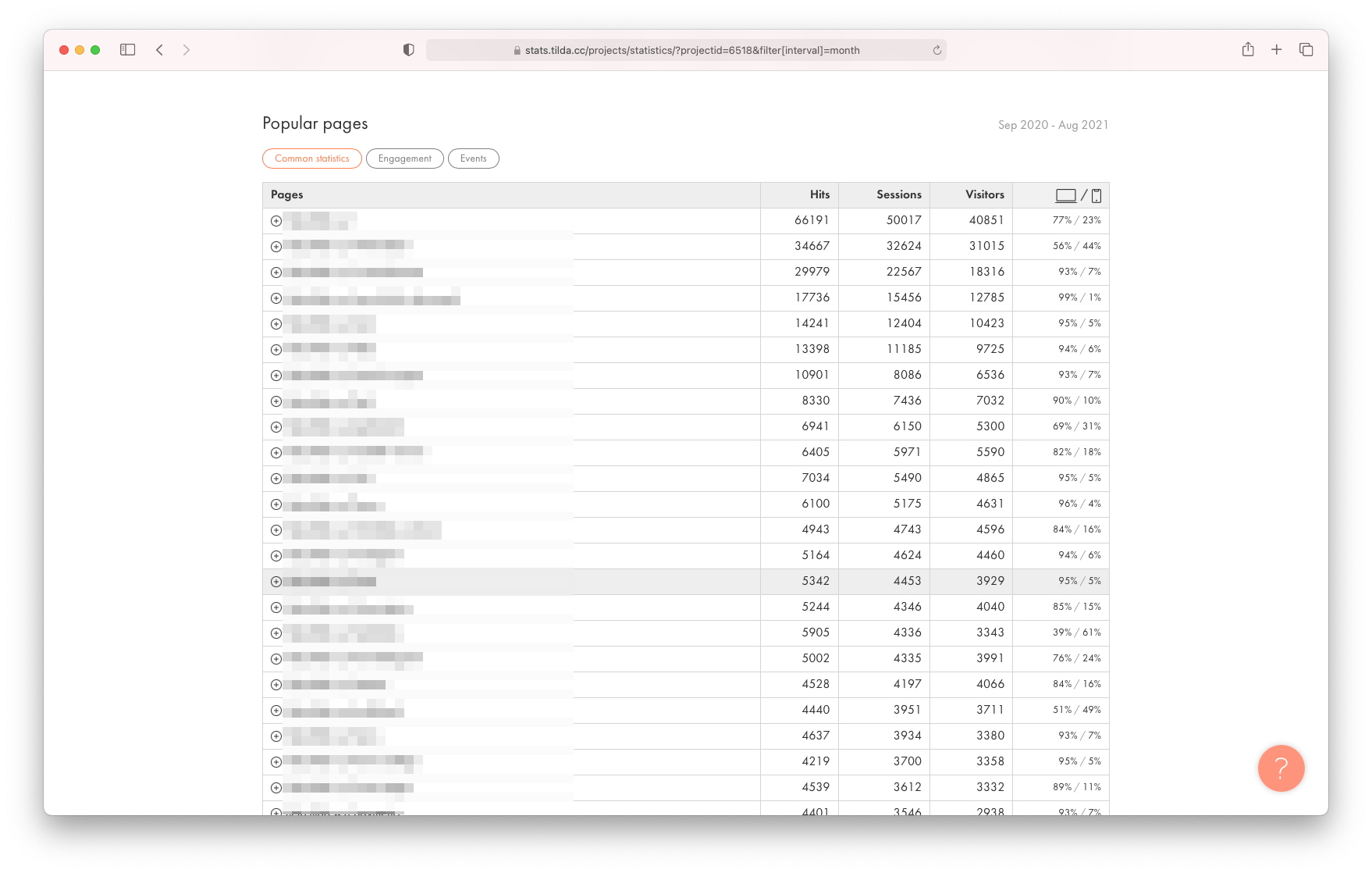Click the Visitors column header
The width and height of the screenshot is (1372, 873).
pos(983,194)
